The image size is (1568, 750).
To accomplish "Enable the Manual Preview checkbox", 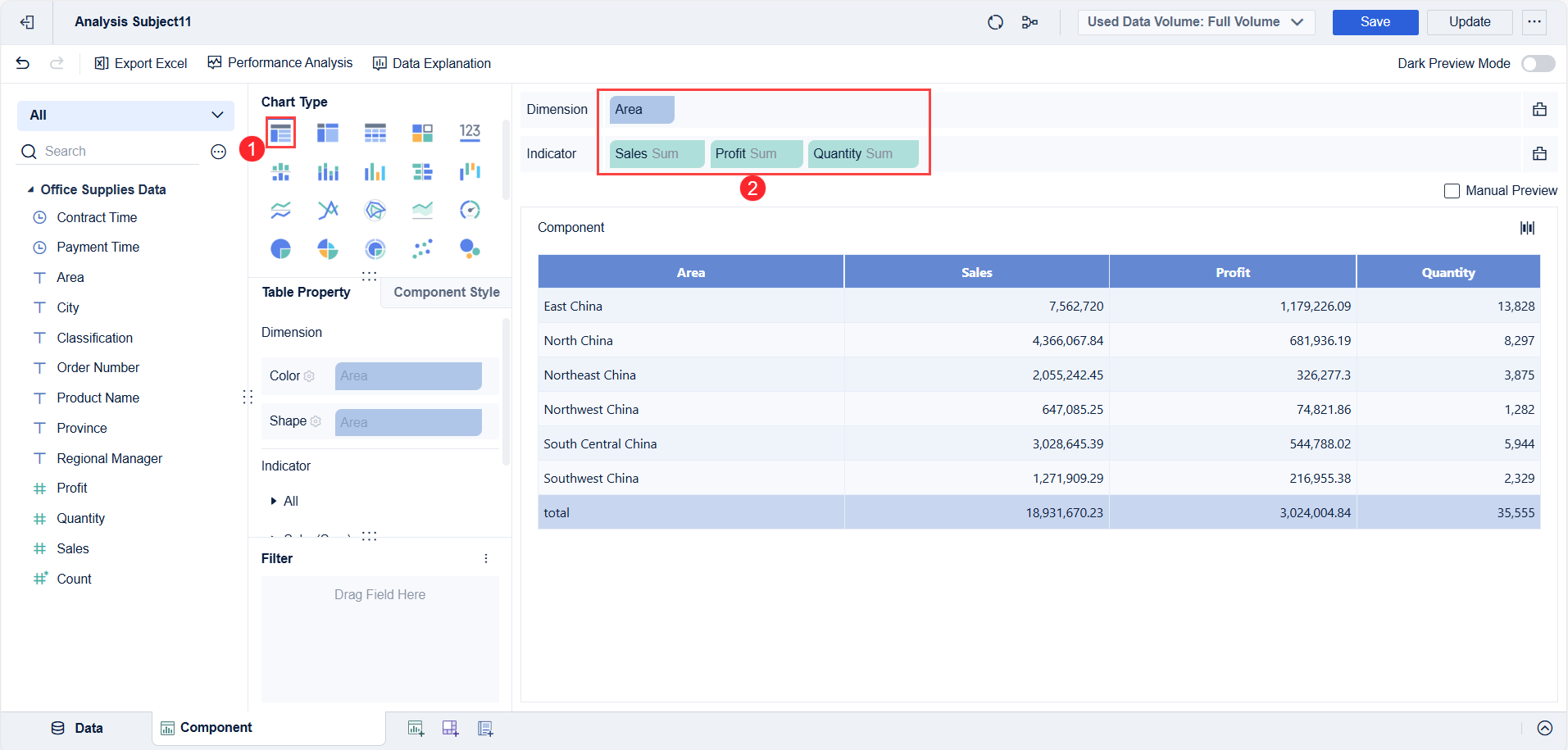I will 1452,191.
